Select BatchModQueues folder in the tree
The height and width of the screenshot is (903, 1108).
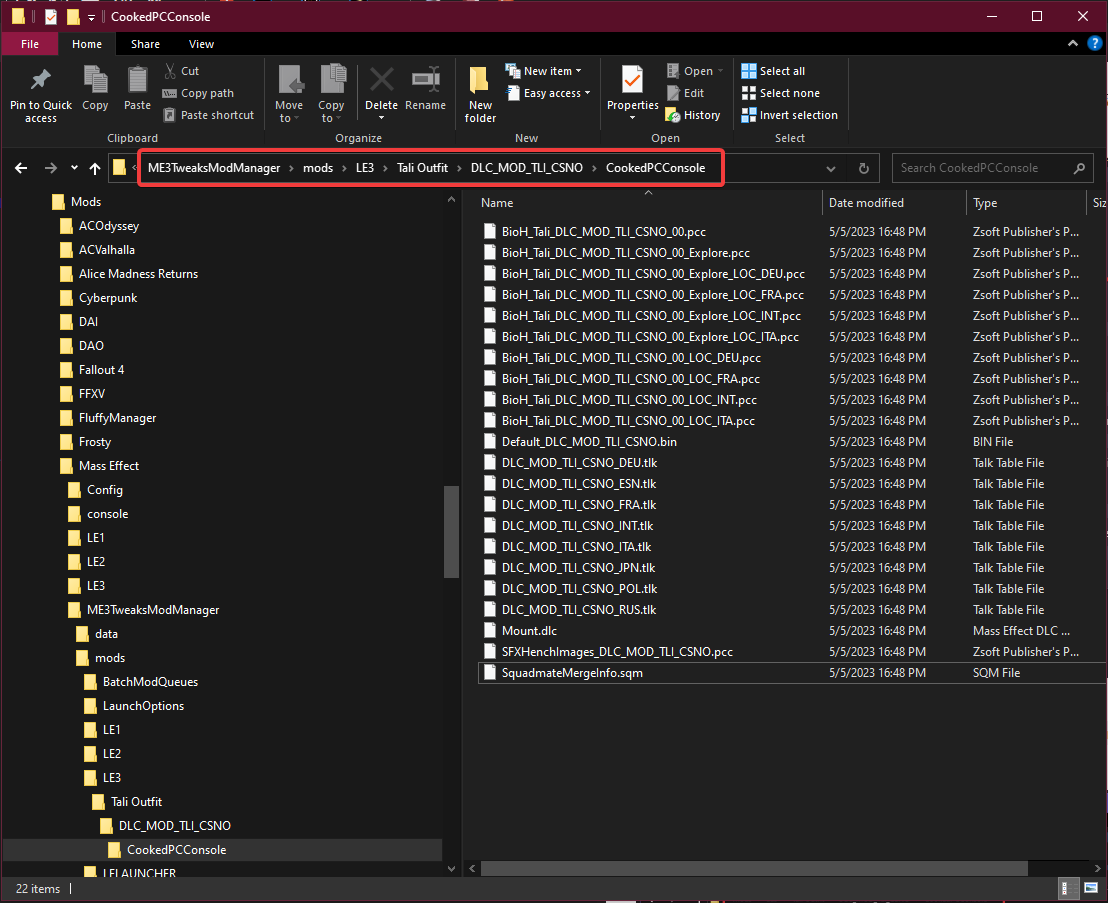click(151, 682)
